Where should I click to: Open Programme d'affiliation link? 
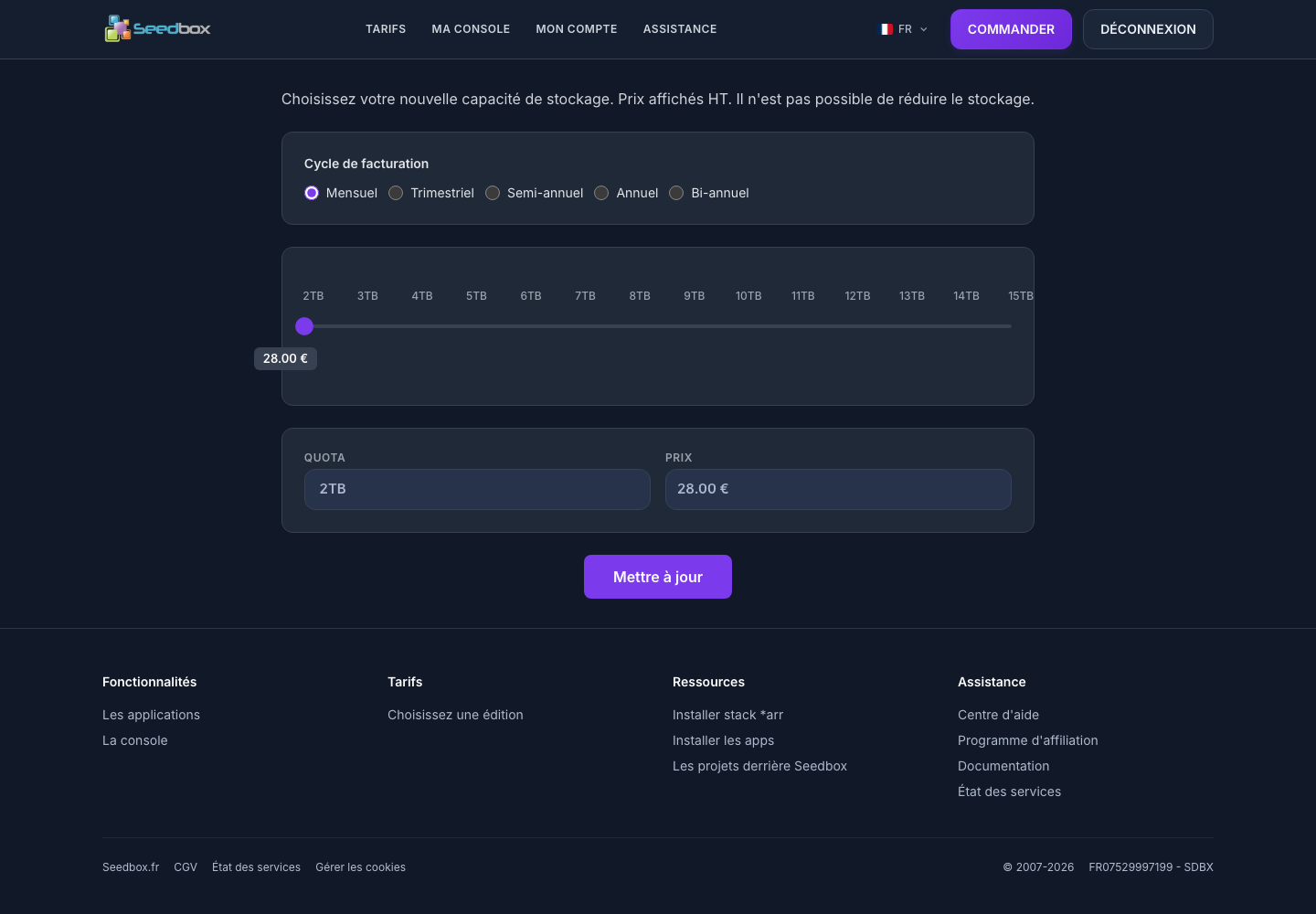1028,740
